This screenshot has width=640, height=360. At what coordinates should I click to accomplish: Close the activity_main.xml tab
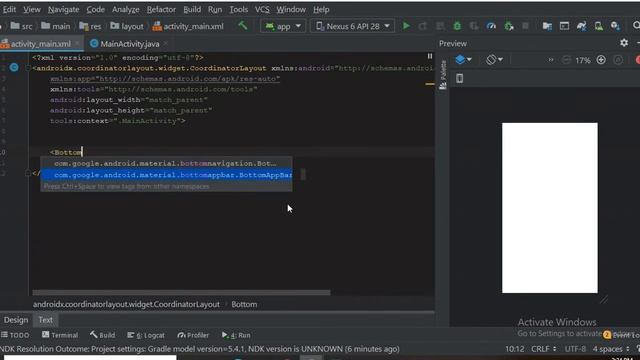77,43
